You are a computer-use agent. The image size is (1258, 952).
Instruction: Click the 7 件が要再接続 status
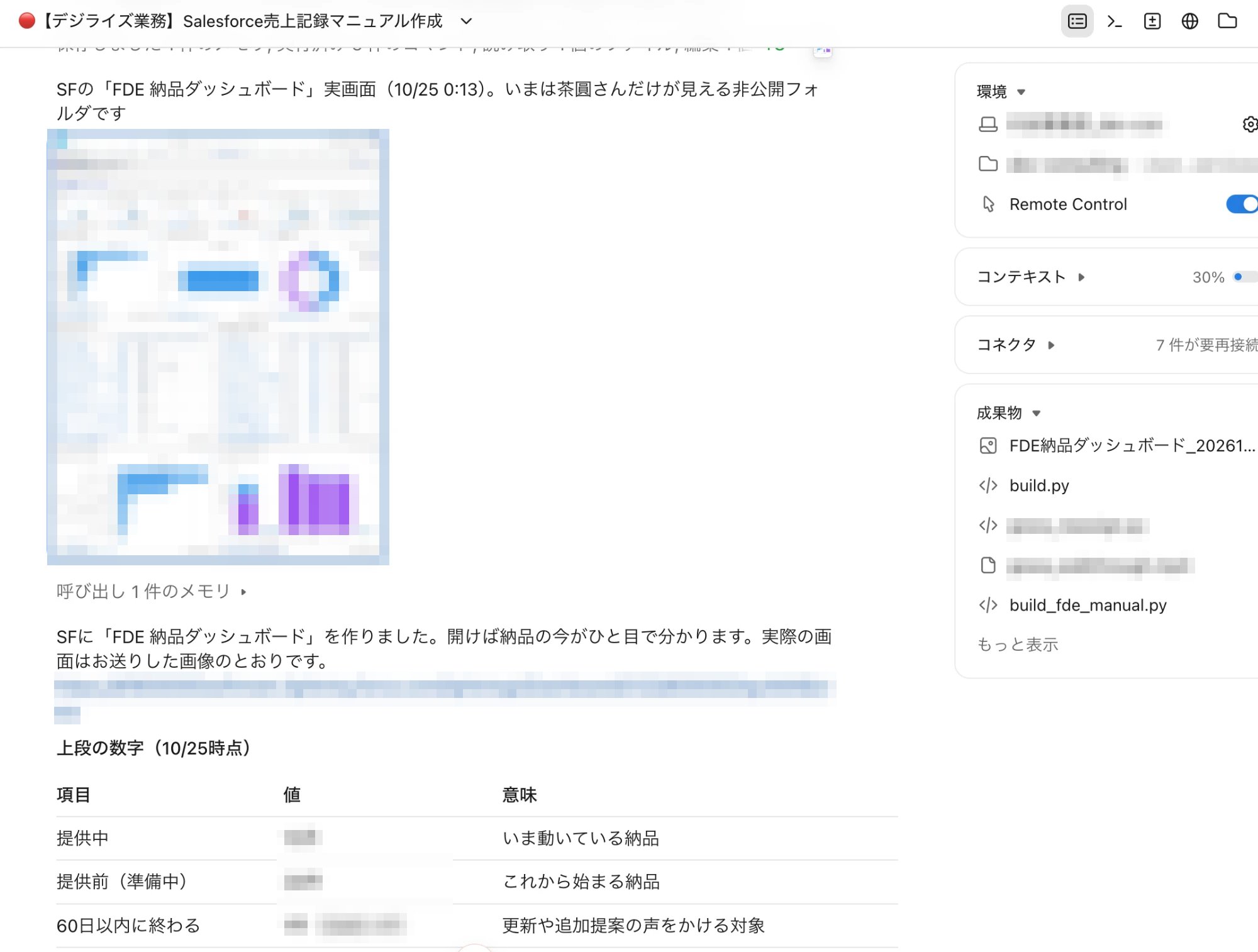click(1206, 345)
